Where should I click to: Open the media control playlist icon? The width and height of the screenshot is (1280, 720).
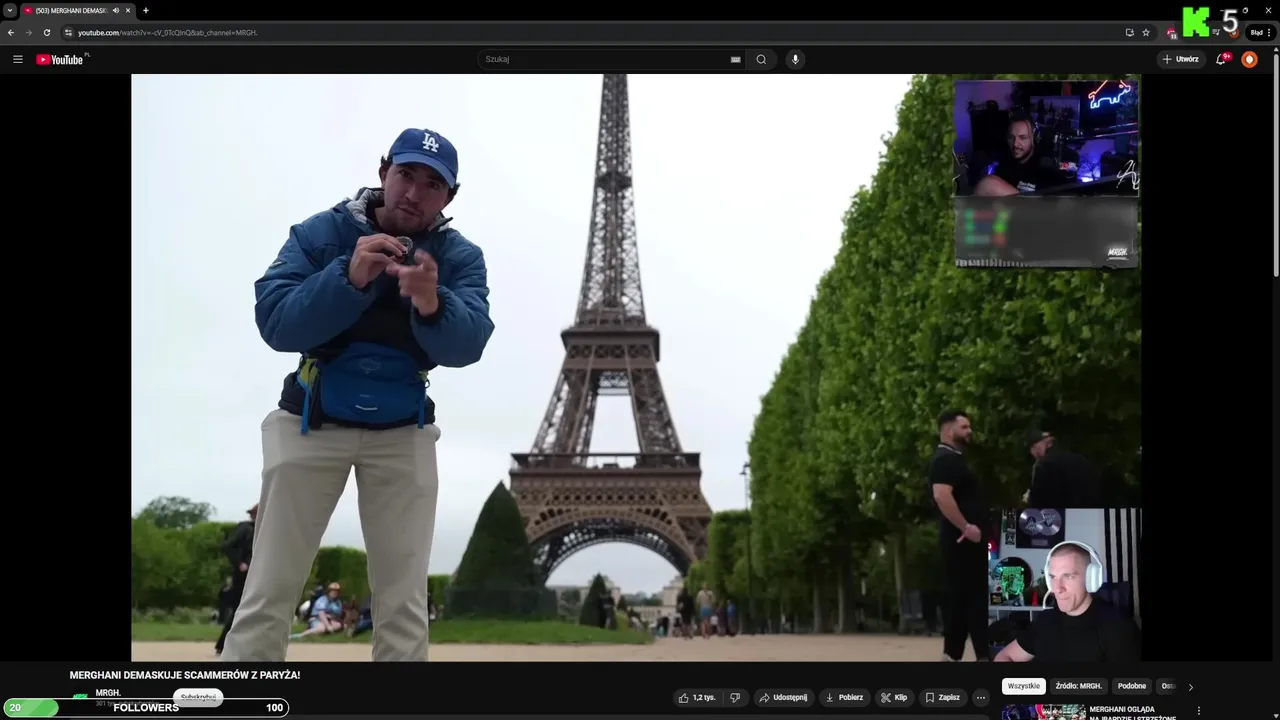pyautogui.click(x=1216, y=32)
